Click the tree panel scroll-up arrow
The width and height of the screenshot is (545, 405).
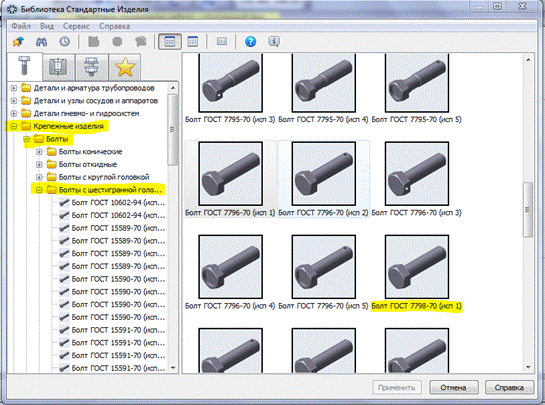173,88
